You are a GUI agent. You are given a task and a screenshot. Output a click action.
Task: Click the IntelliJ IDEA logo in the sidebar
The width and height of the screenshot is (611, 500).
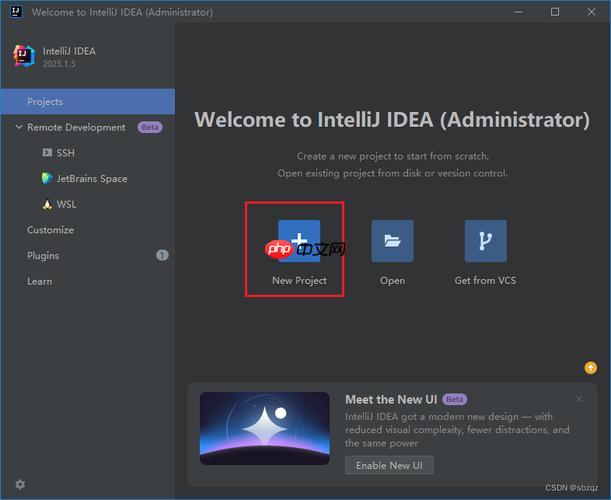click(x=24, y=56)
